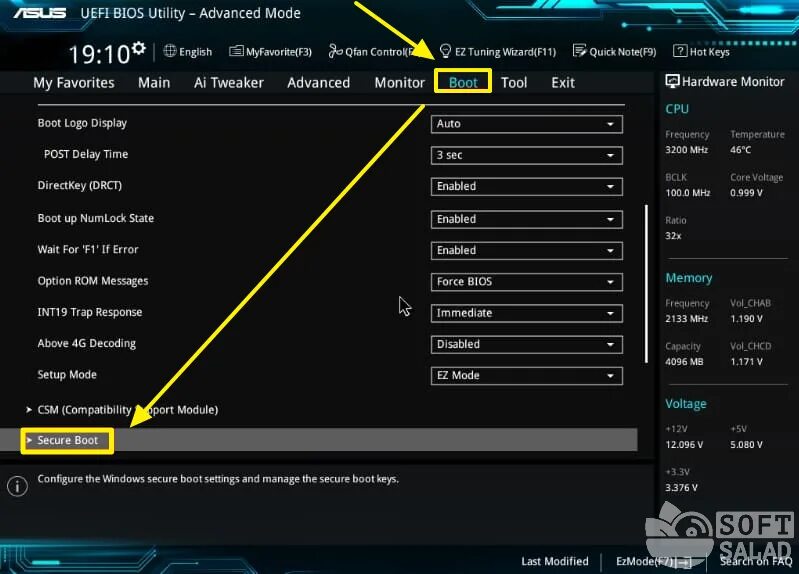Click the BCLK value 100.0 MHz
This screenshot has height=574, width=799.
pos(687,193)
